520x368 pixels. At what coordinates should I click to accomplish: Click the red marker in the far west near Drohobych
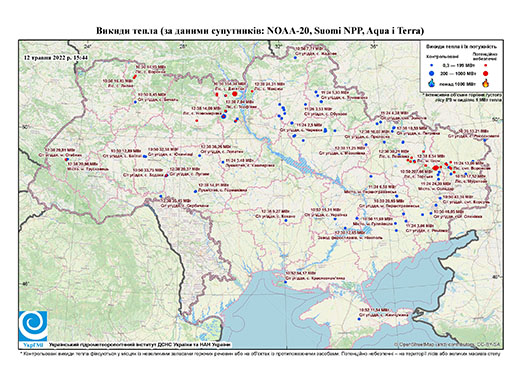66,160
